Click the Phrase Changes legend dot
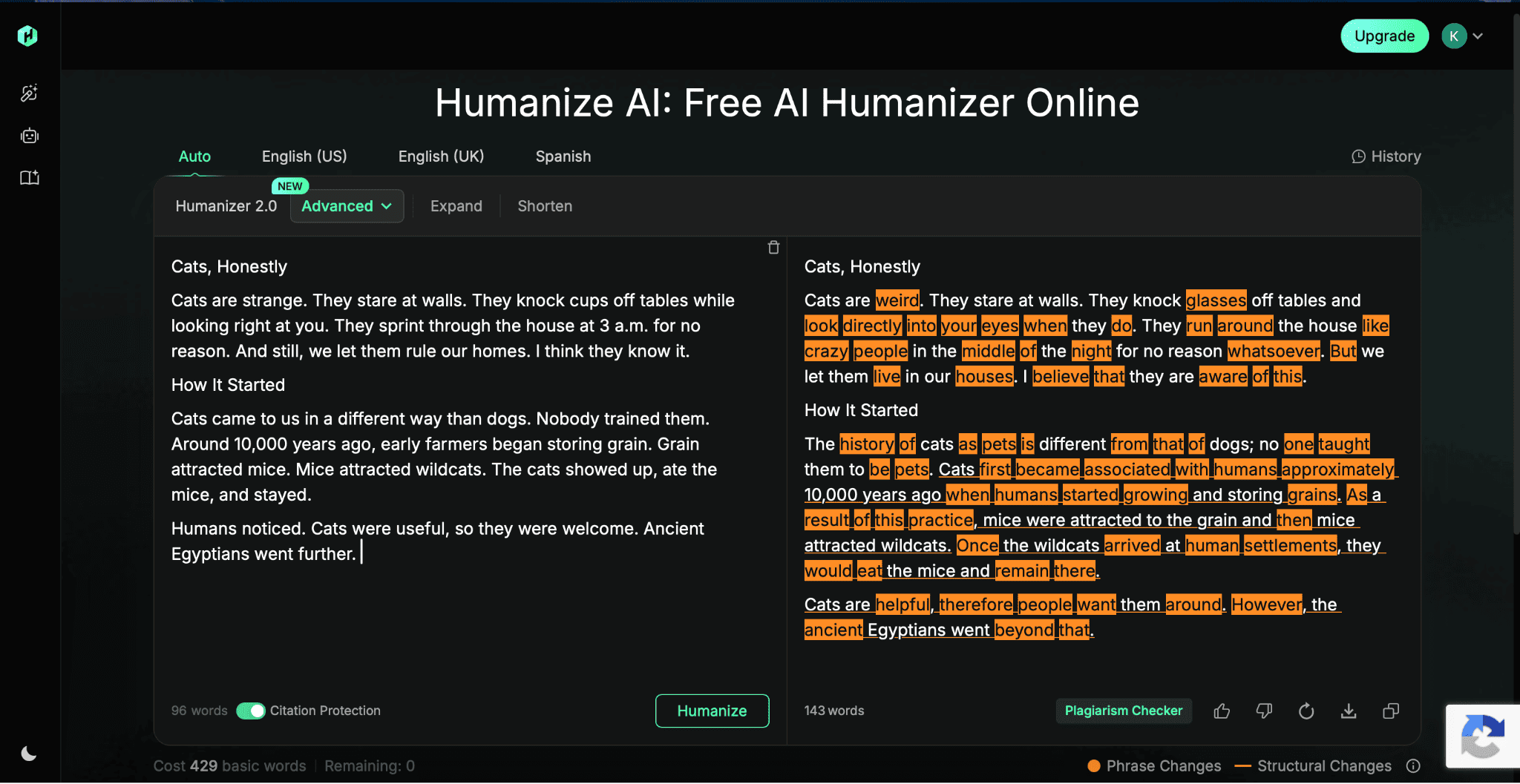 coord(1093,766)
